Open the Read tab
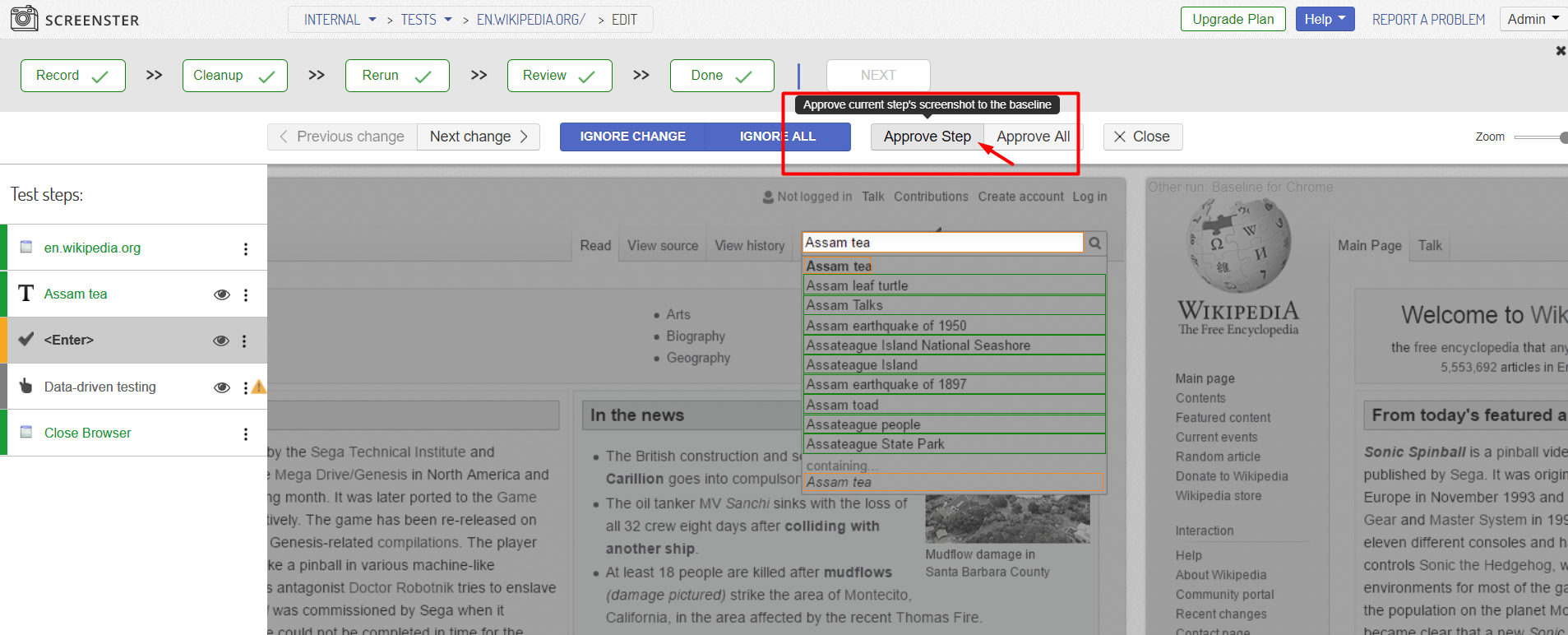Image resolution: width=1568 pixels, height=635 pixels. pyautogui.click(x=595, y=246)
